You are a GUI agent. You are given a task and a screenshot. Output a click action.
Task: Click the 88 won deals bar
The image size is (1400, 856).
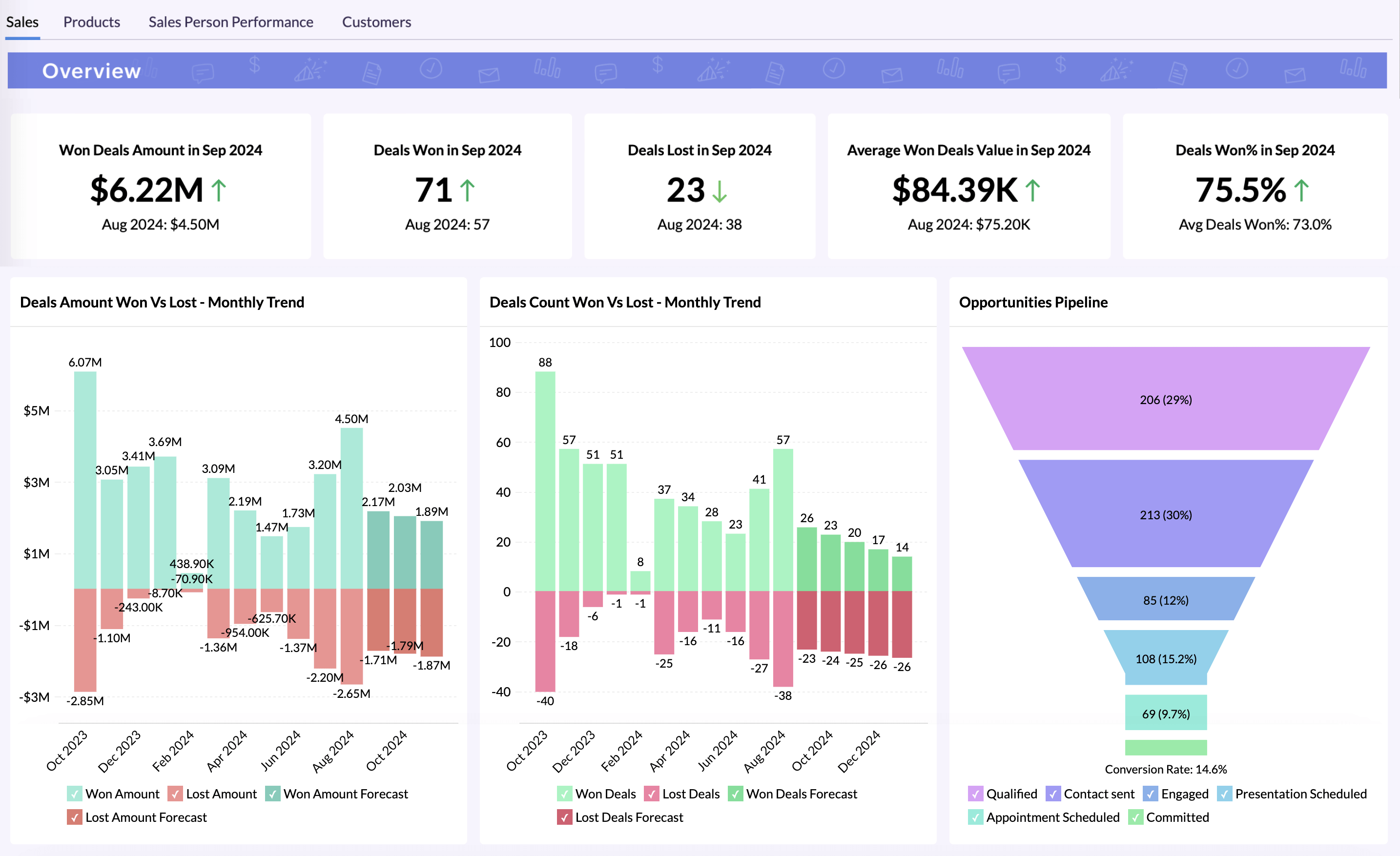[545, 481]
